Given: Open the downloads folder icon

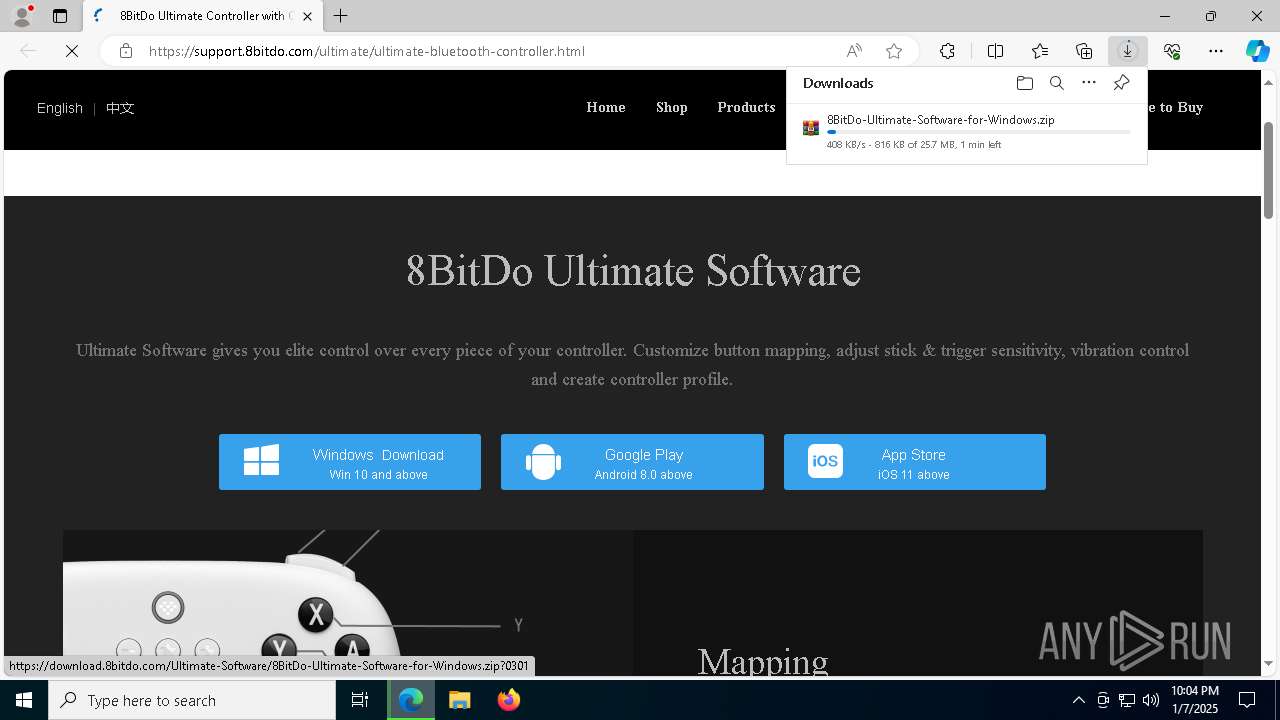Looking at the screenshot, I should (x=1025, y=83).
